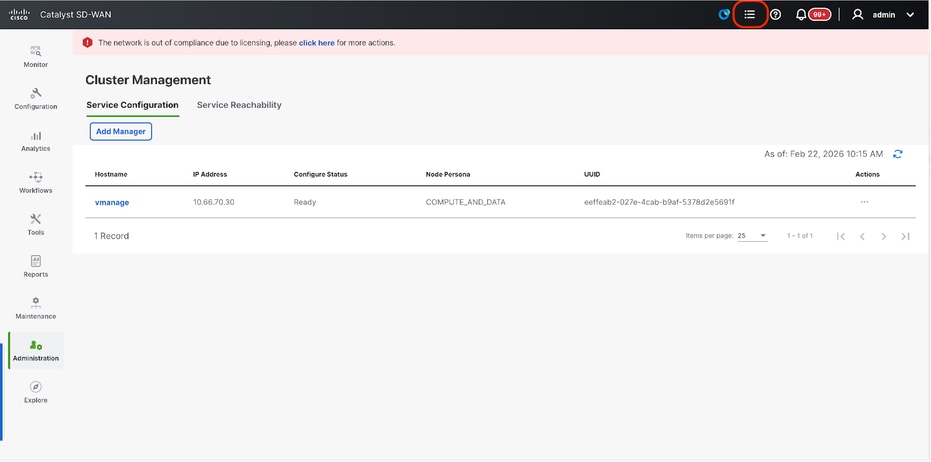
Task: Click the Catalyst SD-WAN title
Action: (x=75, y=15)
